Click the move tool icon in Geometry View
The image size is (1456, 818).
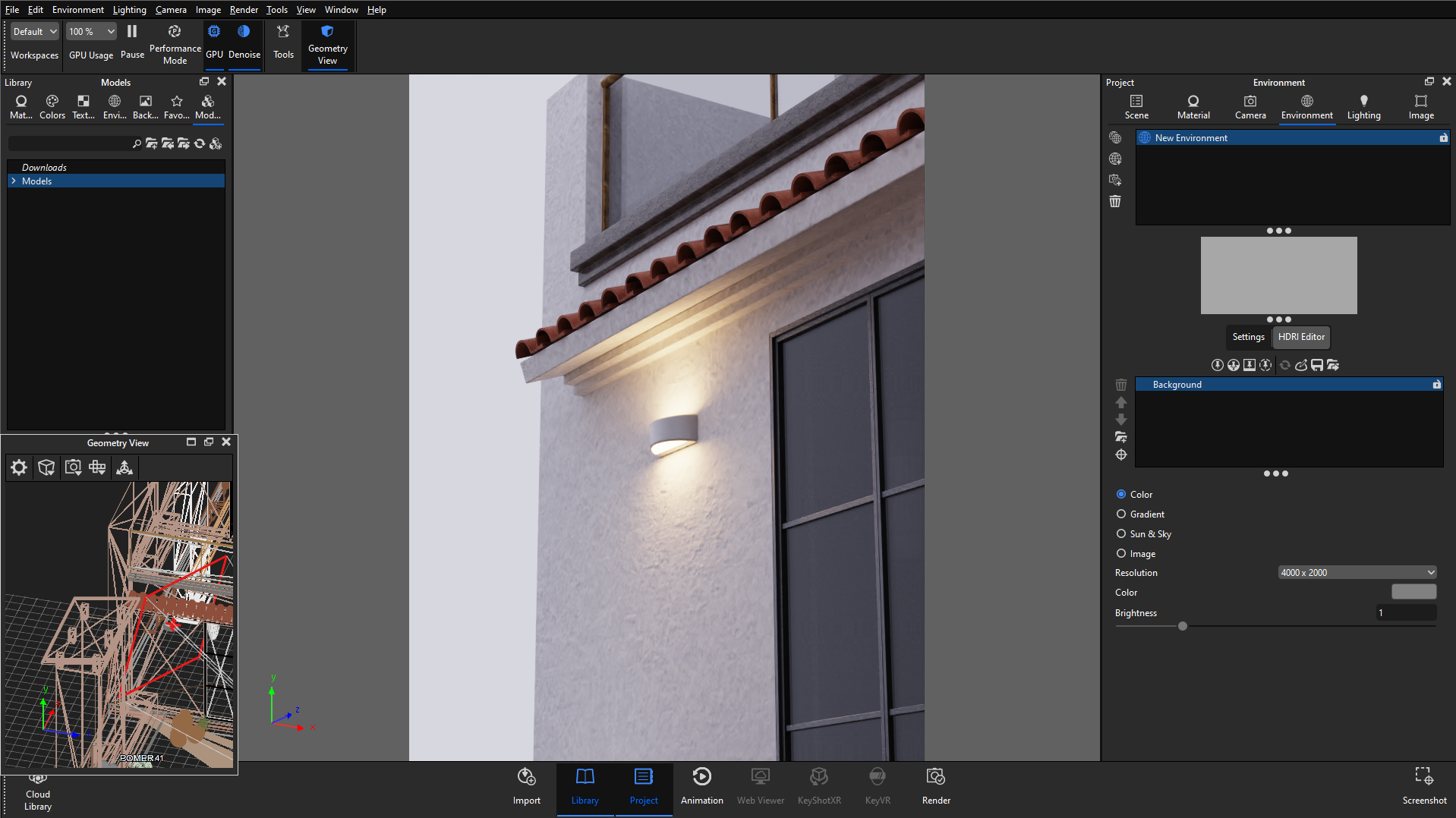pos(97,467)
